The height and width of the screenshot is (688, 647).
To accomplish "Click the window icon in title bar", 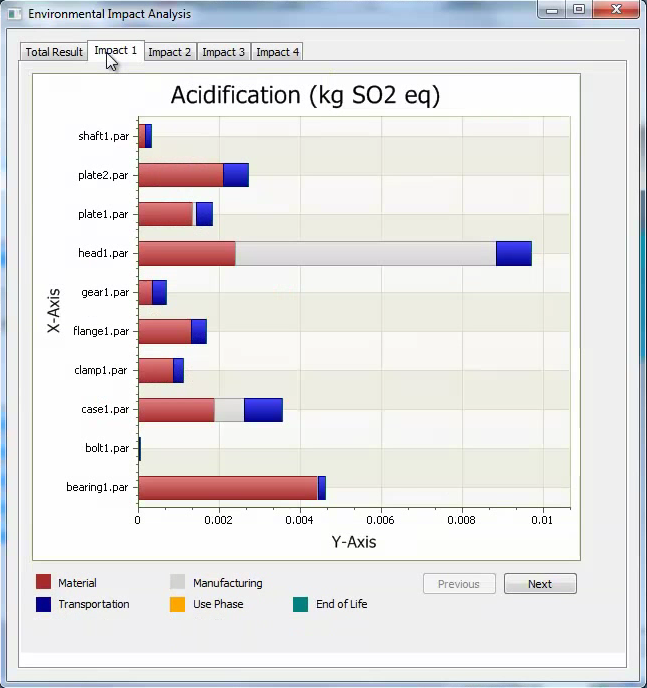I will point(14,14).
